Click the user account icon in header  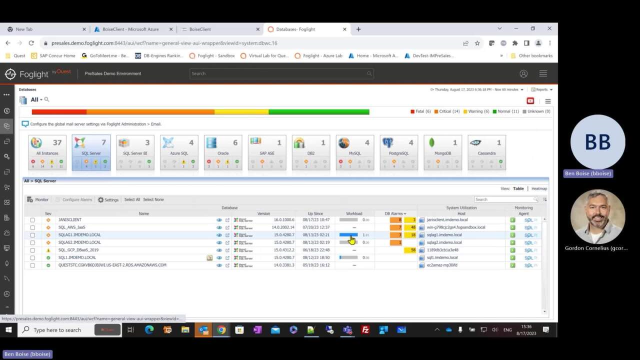point(524,73)
